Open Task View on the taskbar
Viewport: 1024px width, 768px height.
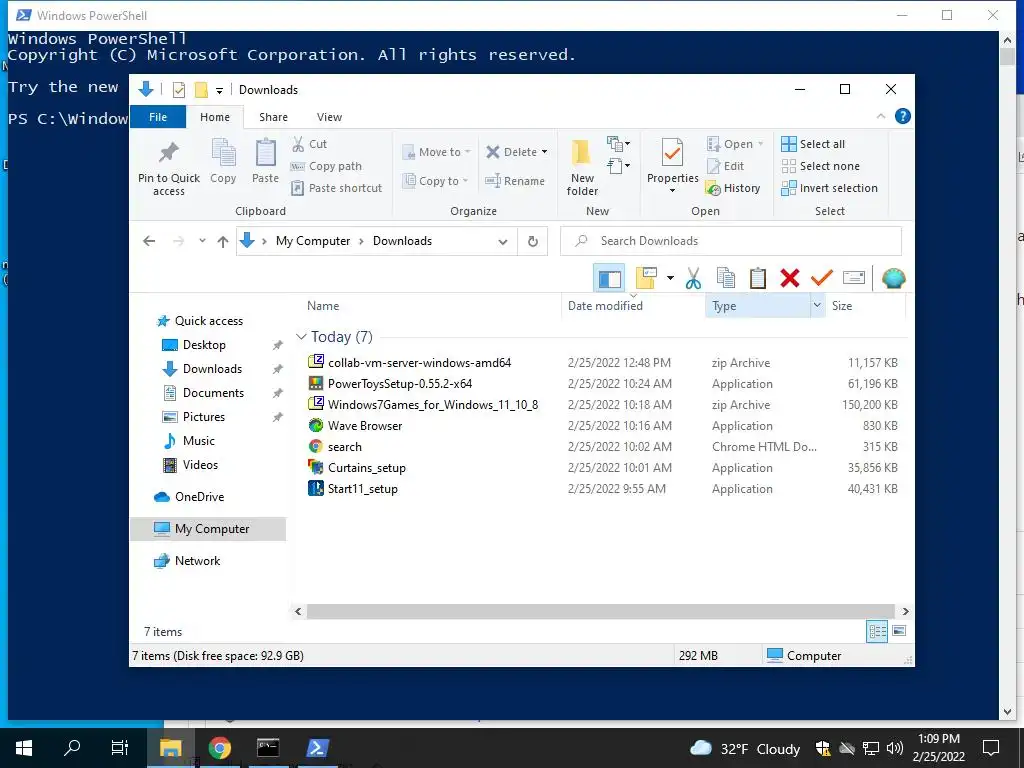pyautogui.click(x=120, y=748)
